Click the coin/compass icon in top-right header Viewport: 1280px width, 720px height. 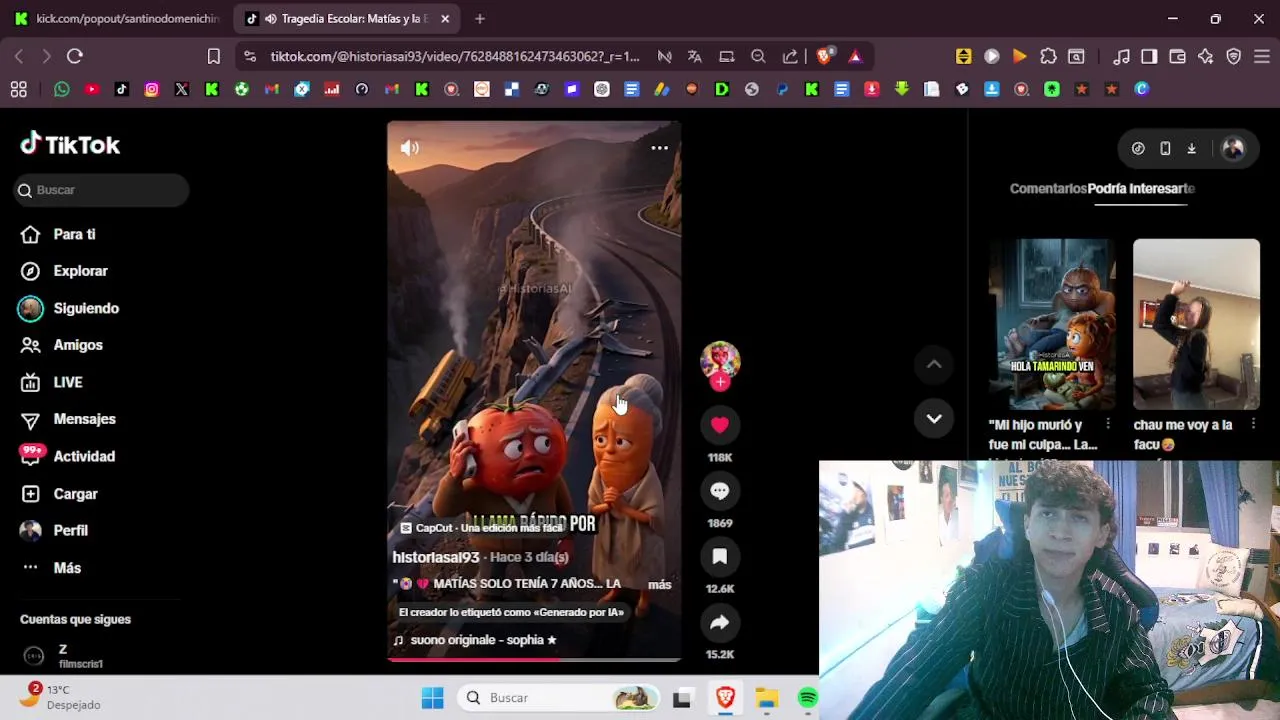pos(1138,148)
